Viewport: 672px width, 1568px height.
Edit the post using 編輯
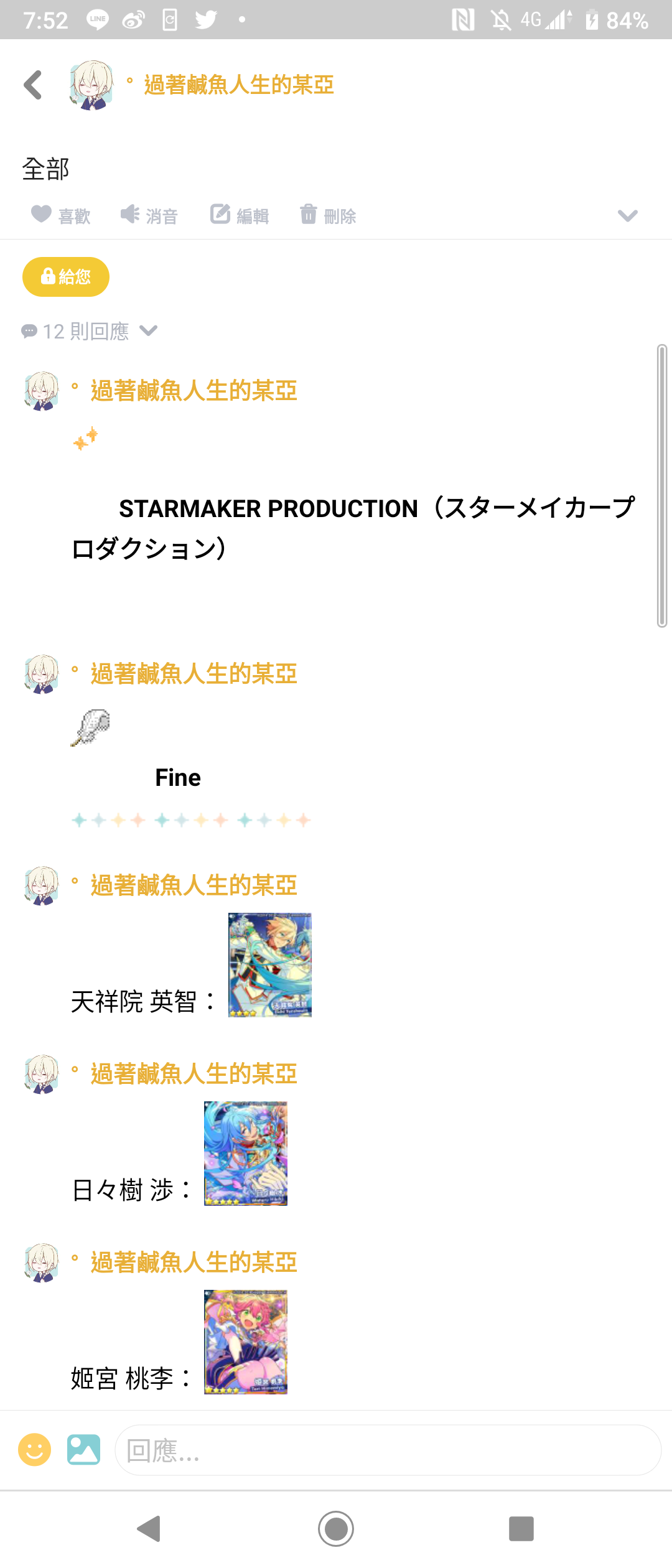click(240, 215)
